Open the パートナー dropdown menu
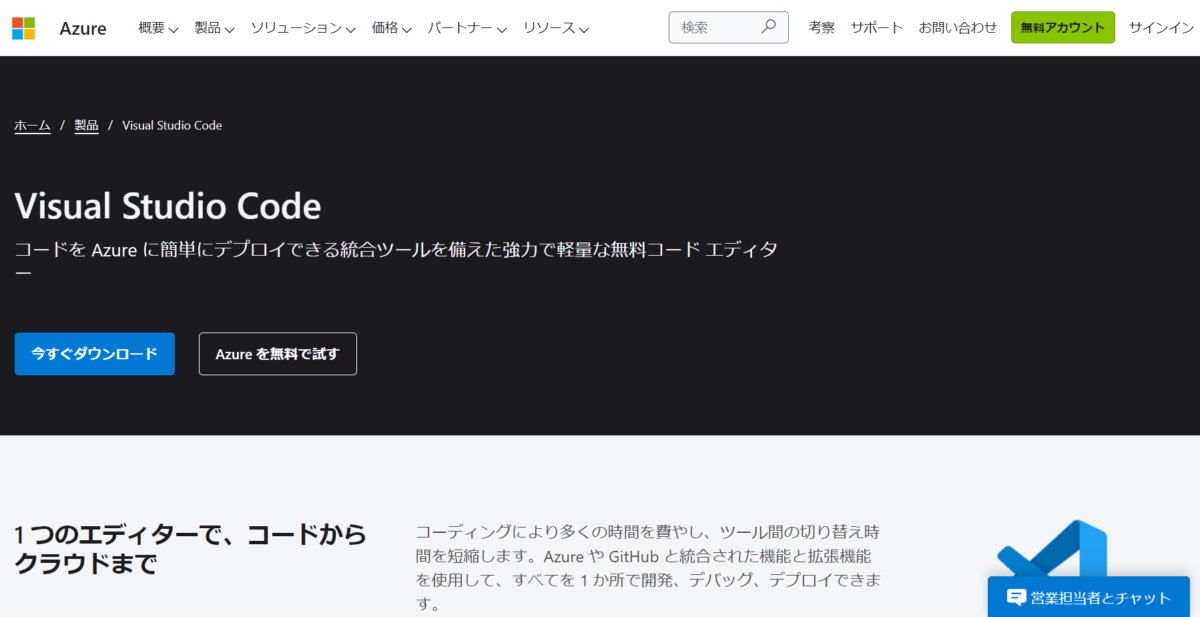Viewport: 1200px width, 617px height. point(467,28)
